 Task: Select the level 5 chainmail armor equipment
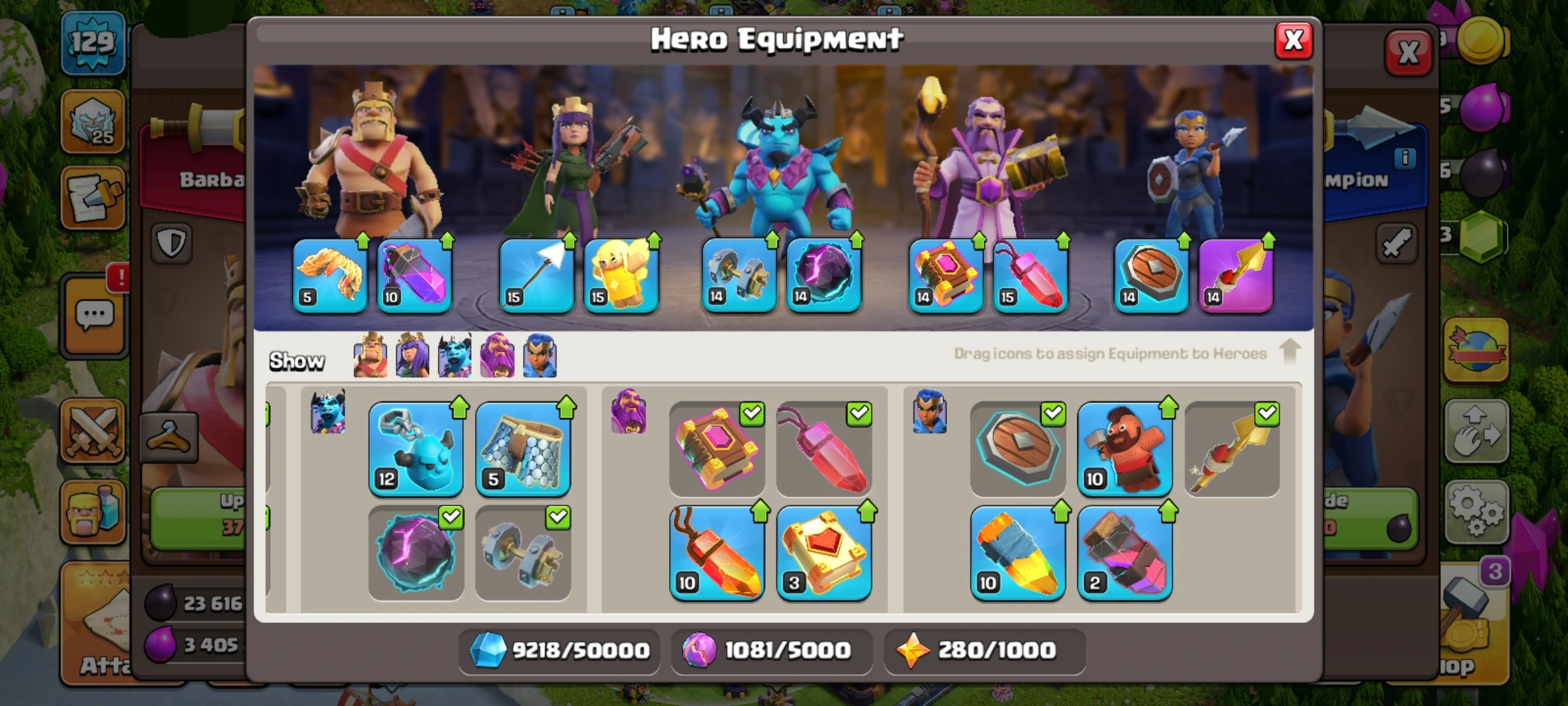pyautogui.click(x=523, y=449)
